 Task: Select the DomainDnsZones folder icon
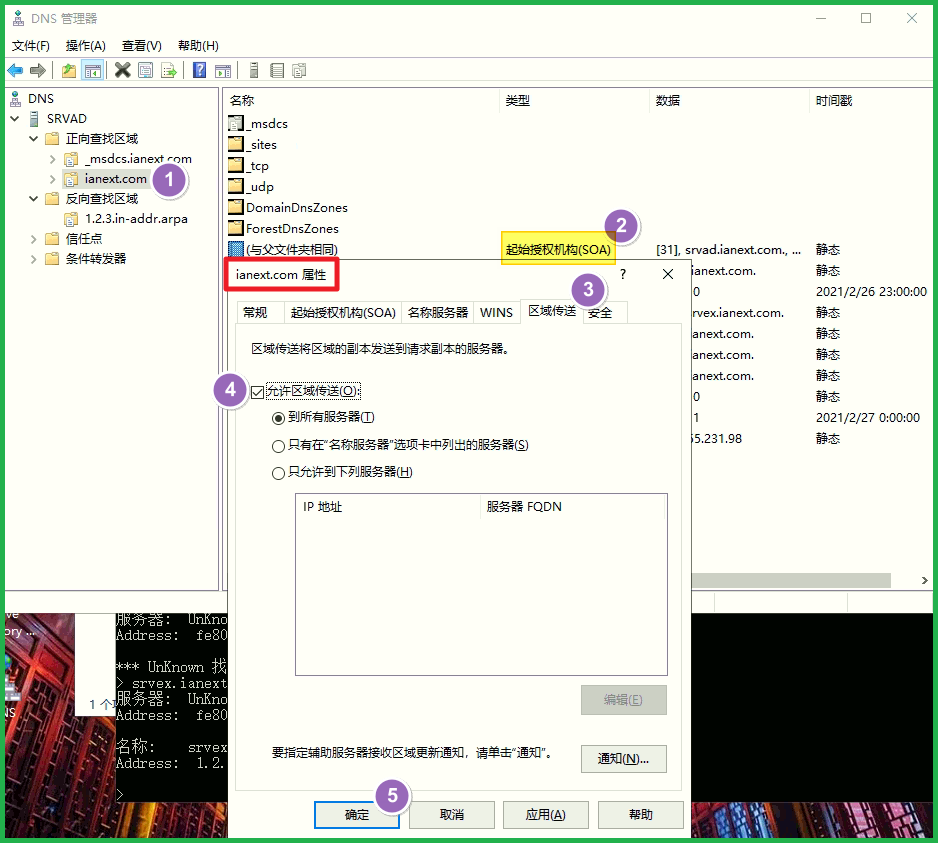point(236,208)
